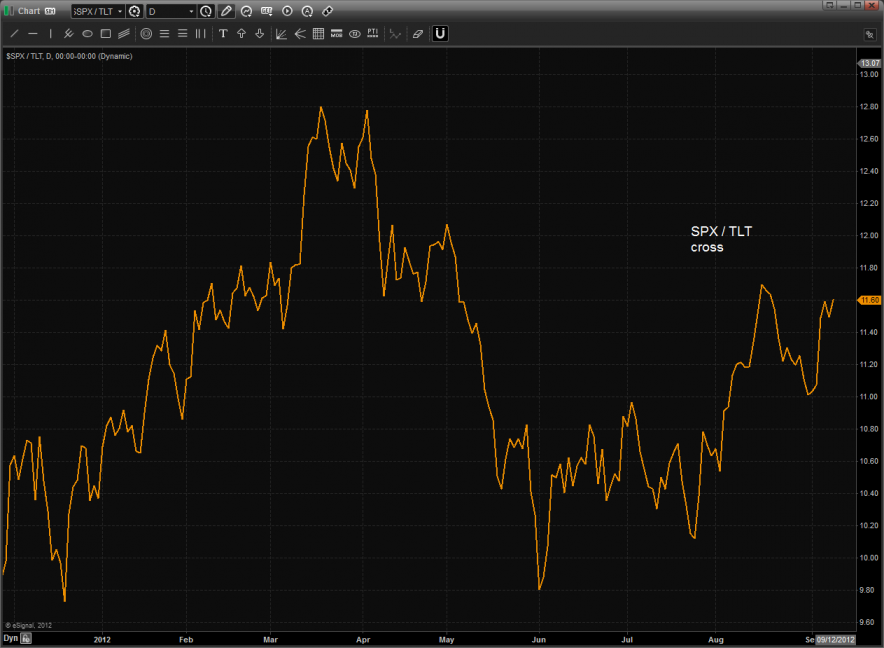The height and width of the screenshot is (648, 884).
Task: Click the symbol settings gear button
Action: coord(134,11)
